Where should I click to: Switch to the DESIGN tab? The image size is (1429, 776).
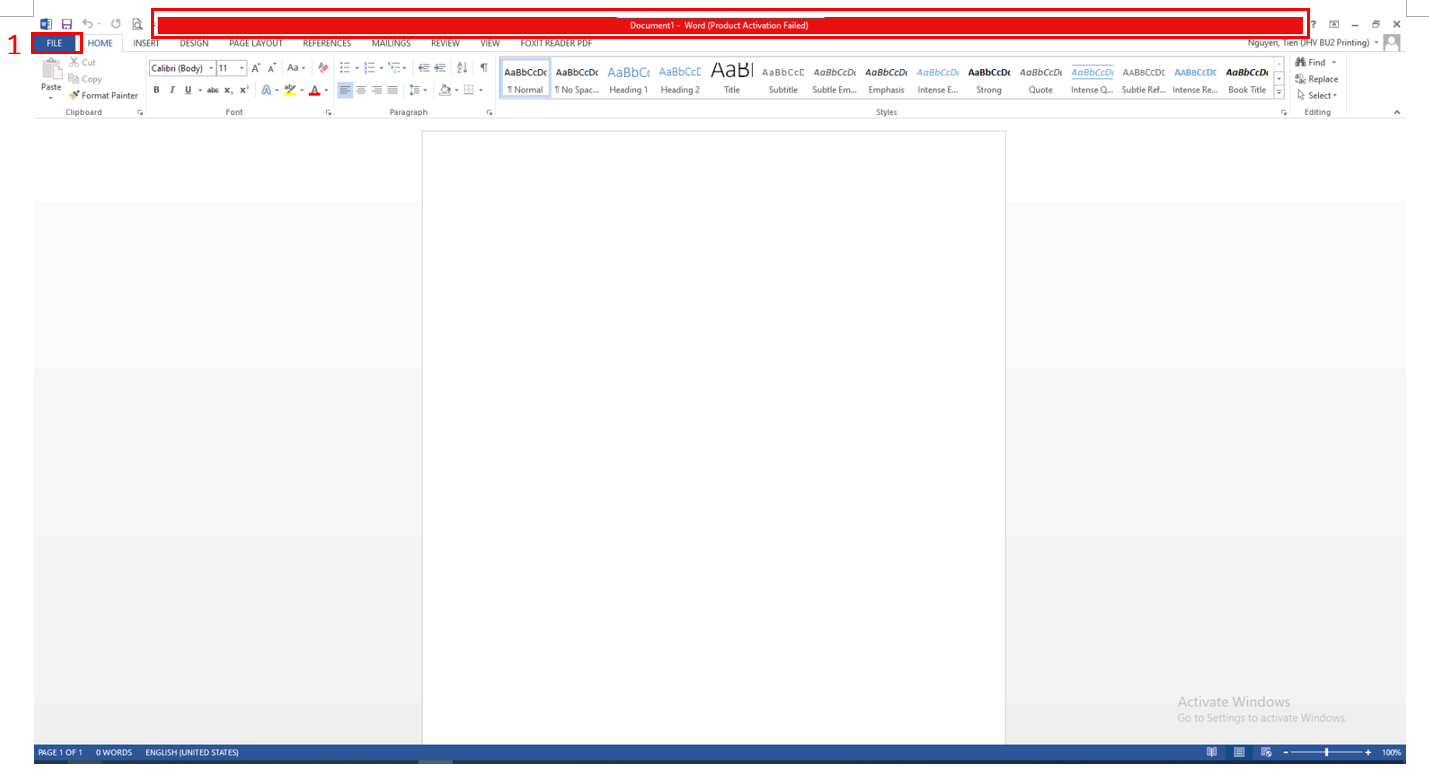tap(194, 43)
